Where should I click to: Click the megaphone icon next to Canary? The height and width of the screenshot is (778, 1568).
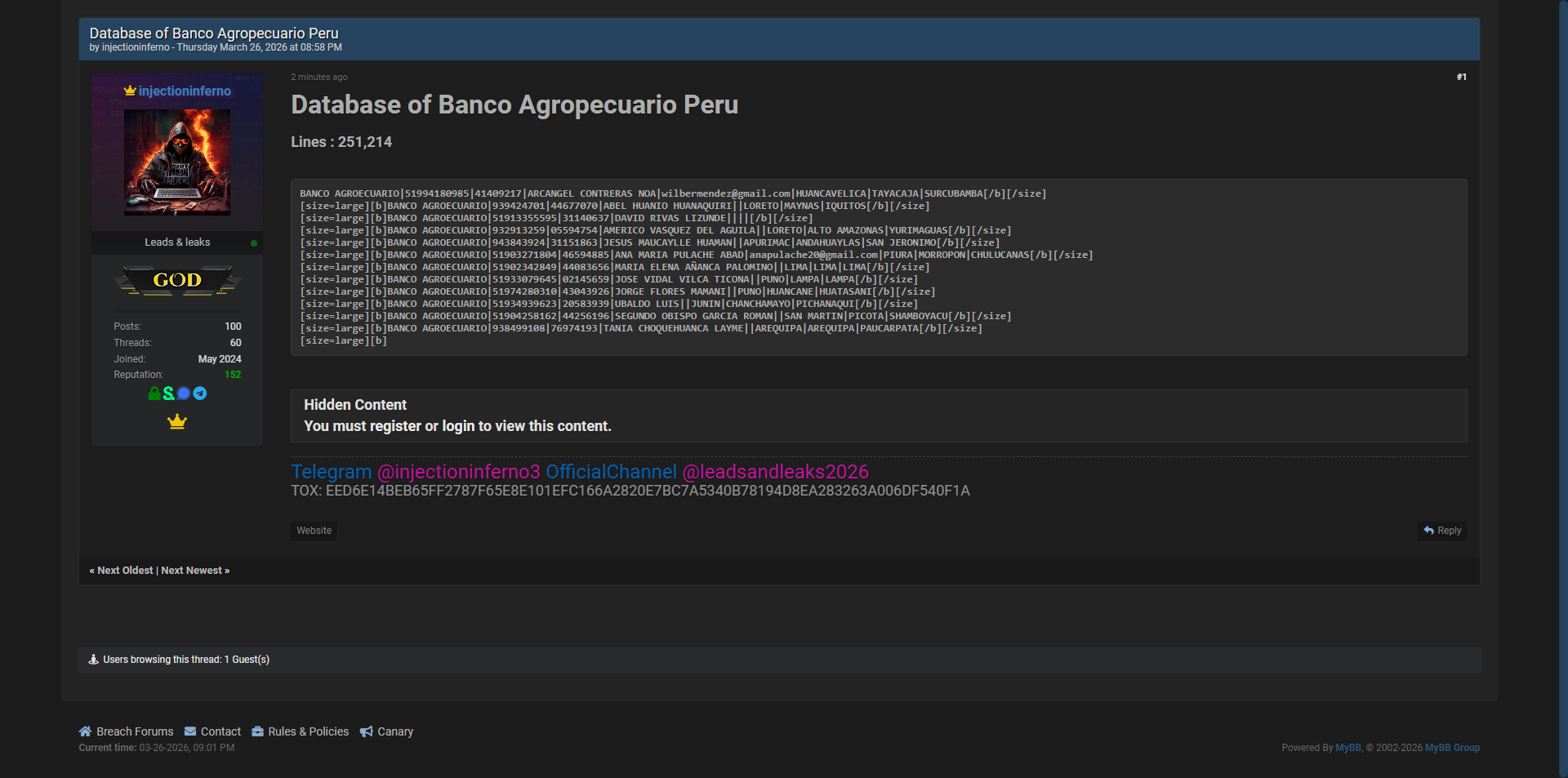click(x=367, y=731)
